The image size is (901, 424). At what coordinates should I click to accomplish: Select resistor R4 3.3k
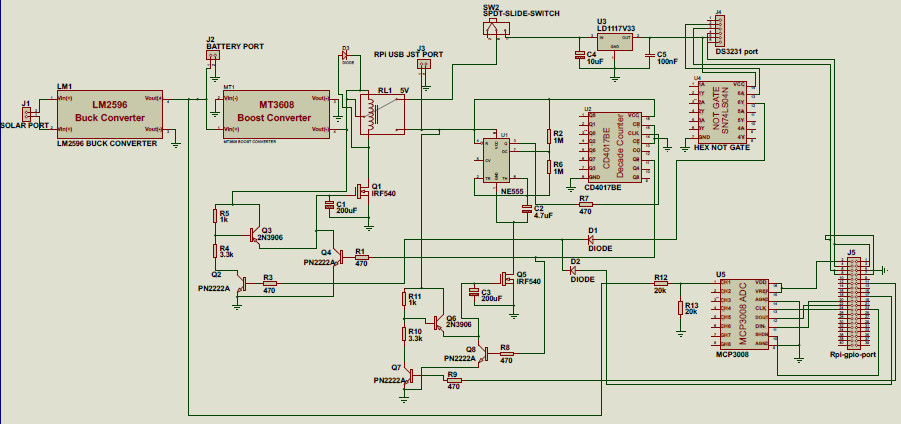pyautogui.click(x=215, y=250)
